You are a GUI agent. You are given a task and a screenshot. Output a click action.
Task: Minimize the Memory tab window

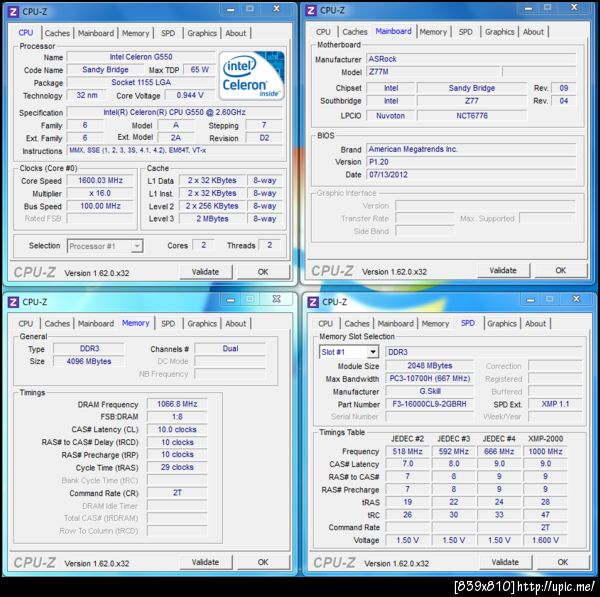point(231,300)
